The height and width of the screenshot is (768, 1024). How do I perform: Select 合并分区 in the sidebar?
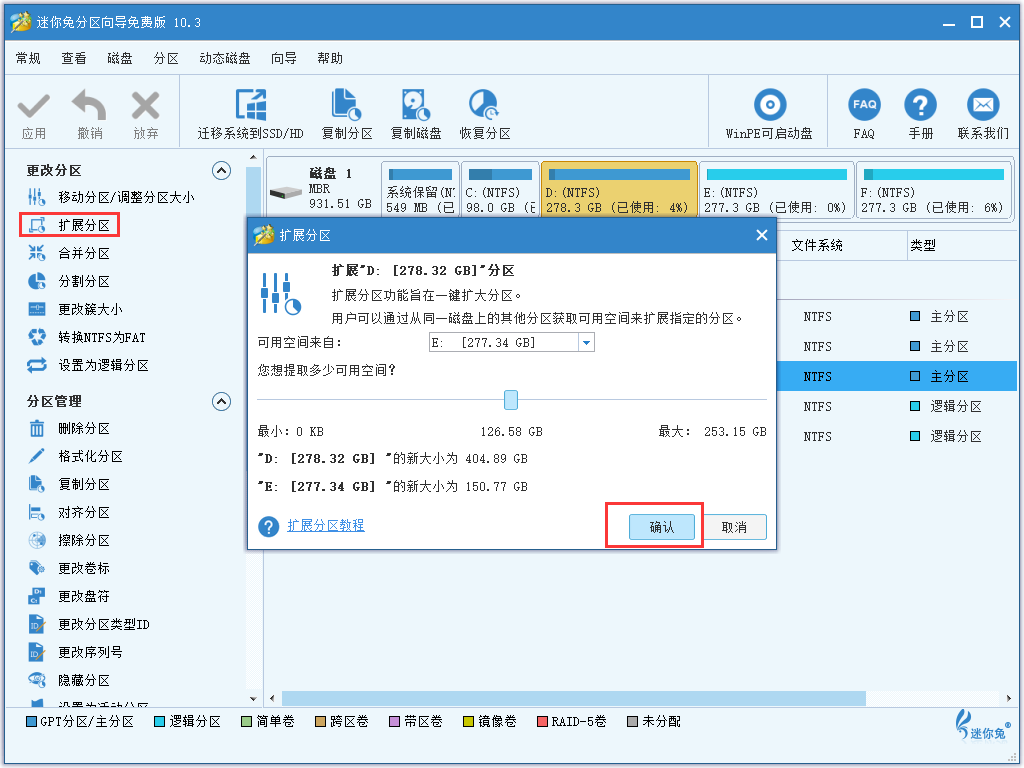[69, 253]
